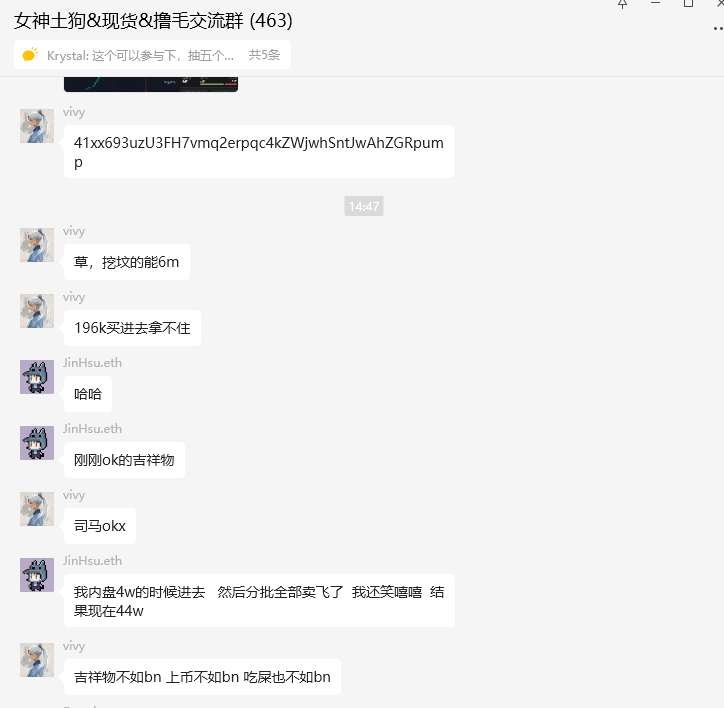Open the dark chart image thumbnail
This screenshot has height=708, width=724.
pos(151,85)
